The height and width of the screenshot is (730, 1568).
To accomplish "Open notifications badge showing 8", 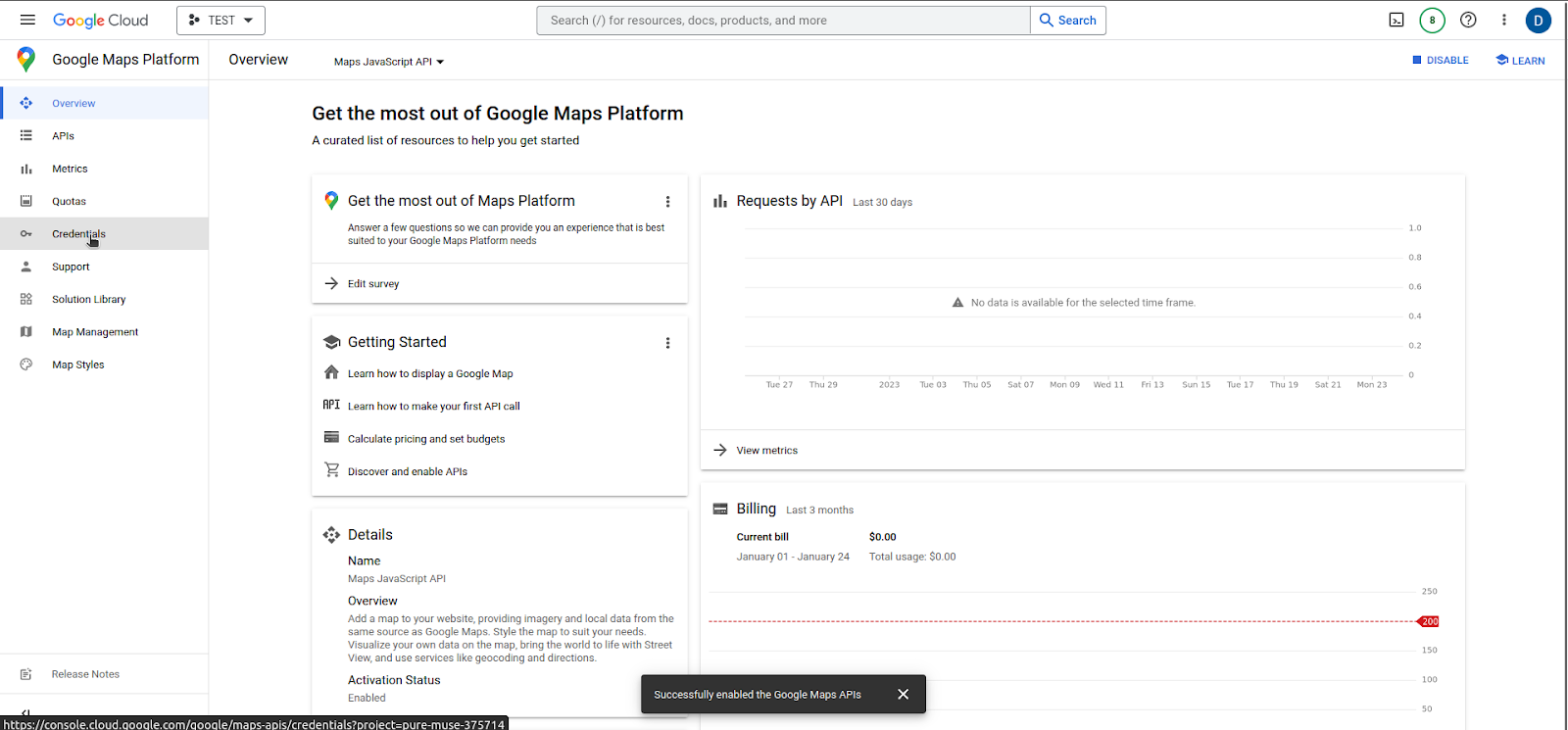I will pos(1432,20).
